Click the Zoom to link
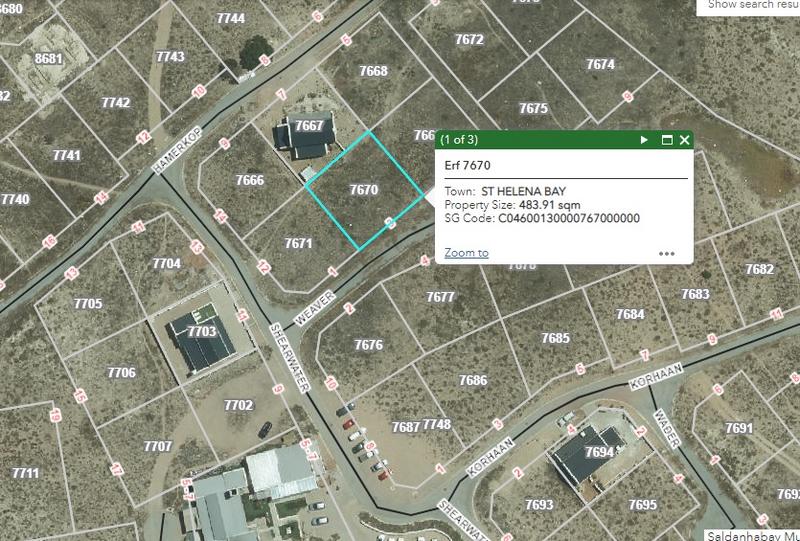800x541 pixels. pyautogui.click(x=466, y=253)
